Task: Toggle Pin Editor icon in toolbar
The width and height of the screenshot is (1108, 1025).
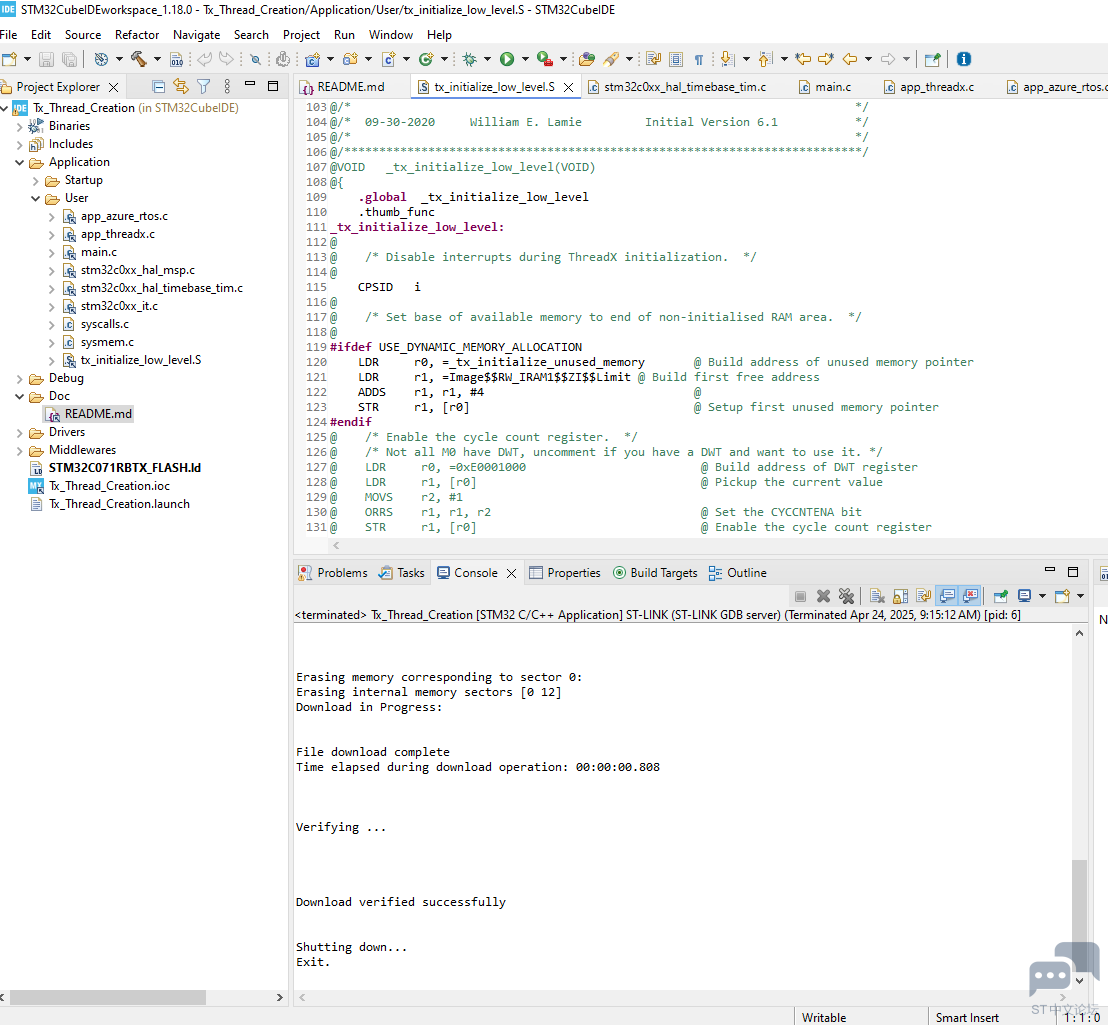Action: (932, 59)
